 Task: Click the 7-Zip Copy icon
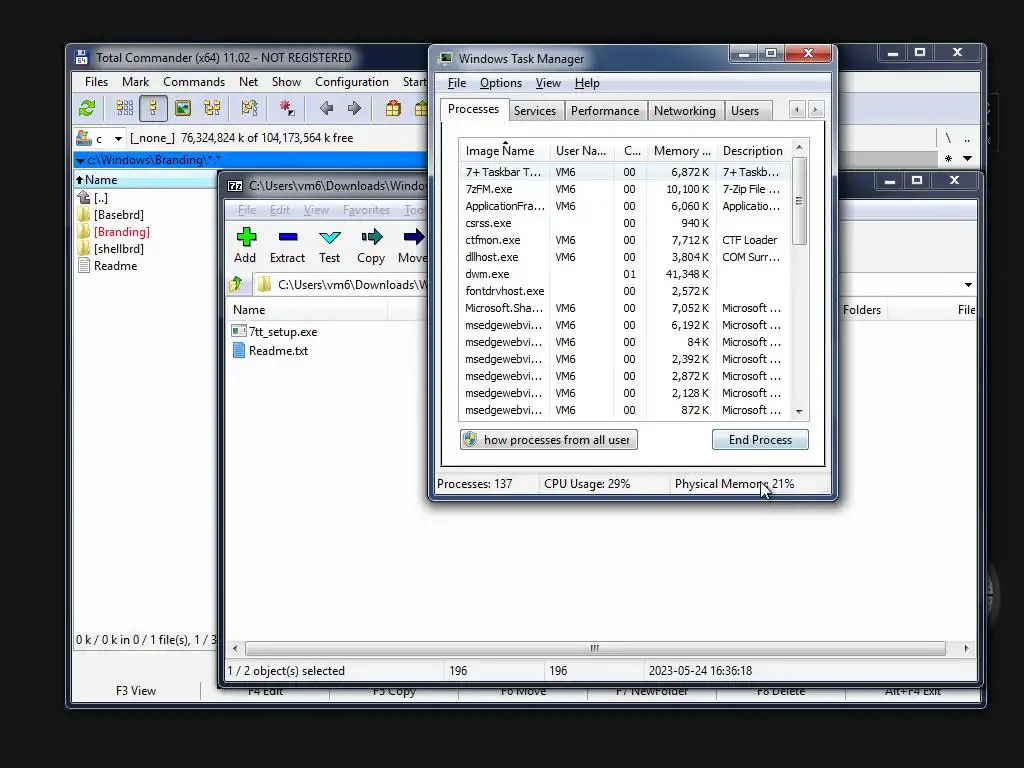point(371,245)
